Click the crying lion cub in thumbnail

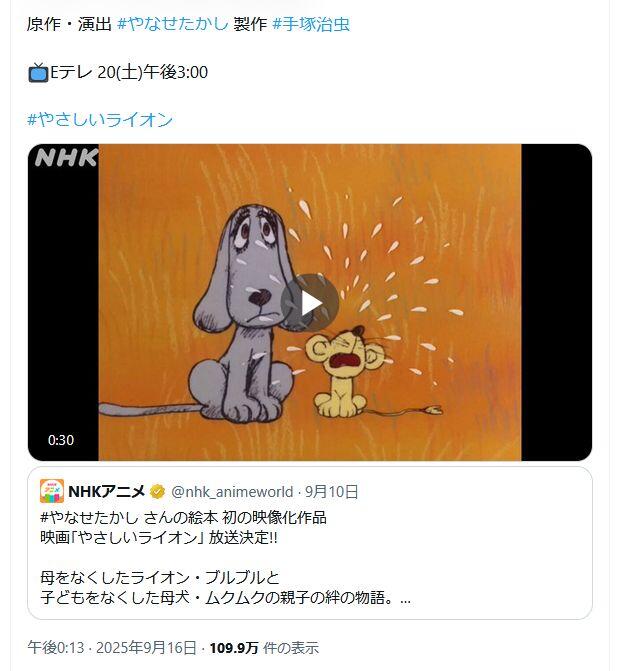tap(347, 371)
